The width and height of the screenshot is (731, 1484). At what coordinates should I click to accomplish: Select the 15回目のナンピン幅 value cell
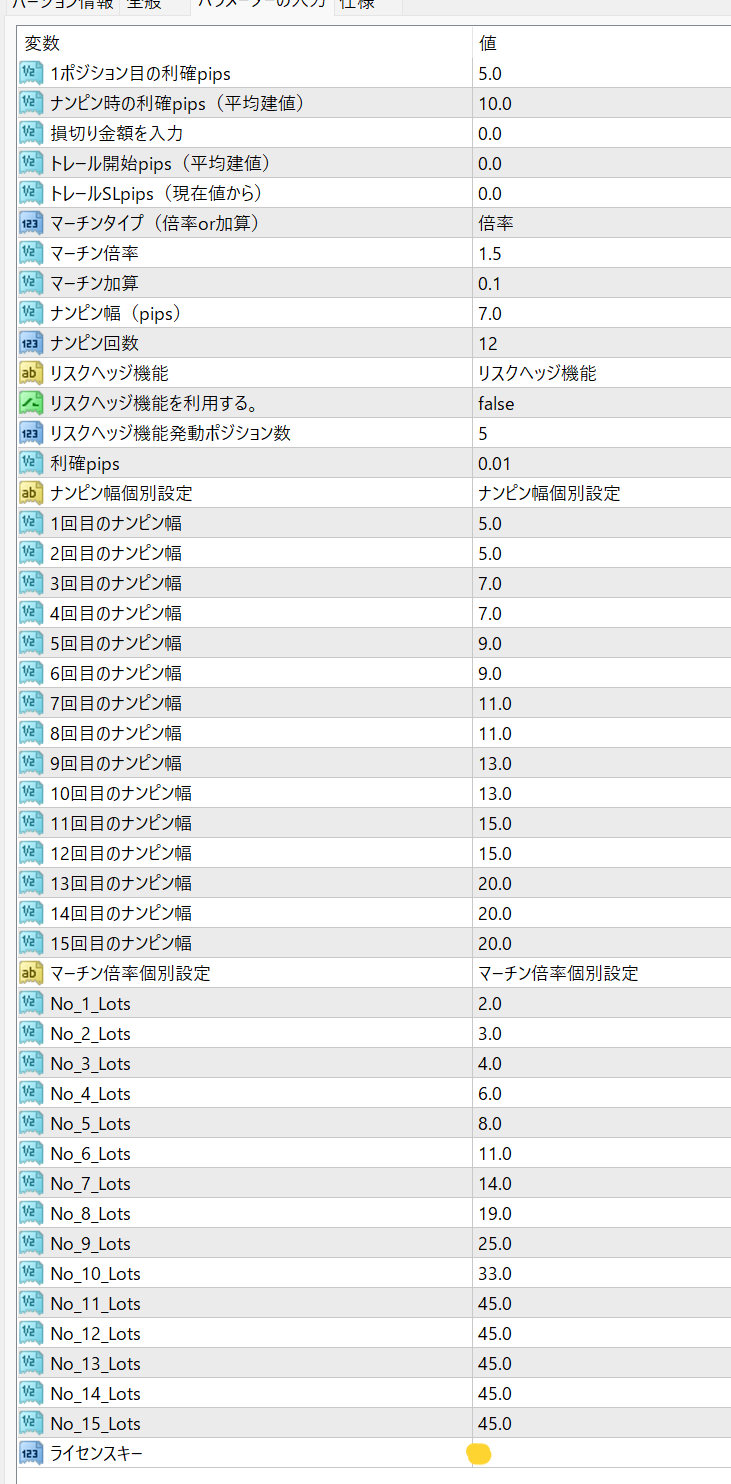point(600,943)
